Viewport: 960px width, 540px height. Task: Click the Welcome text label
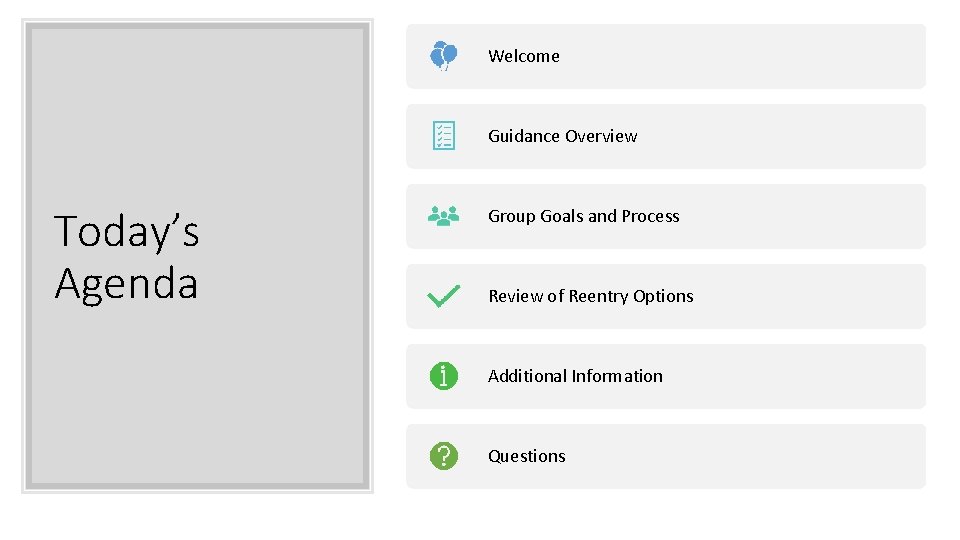pos(523,57)
